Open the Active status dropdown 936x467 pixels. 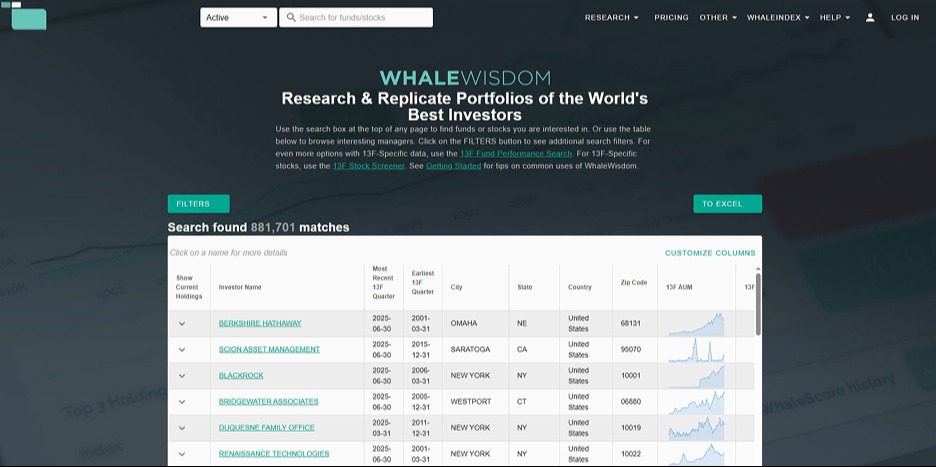click(x=238, y=17)
